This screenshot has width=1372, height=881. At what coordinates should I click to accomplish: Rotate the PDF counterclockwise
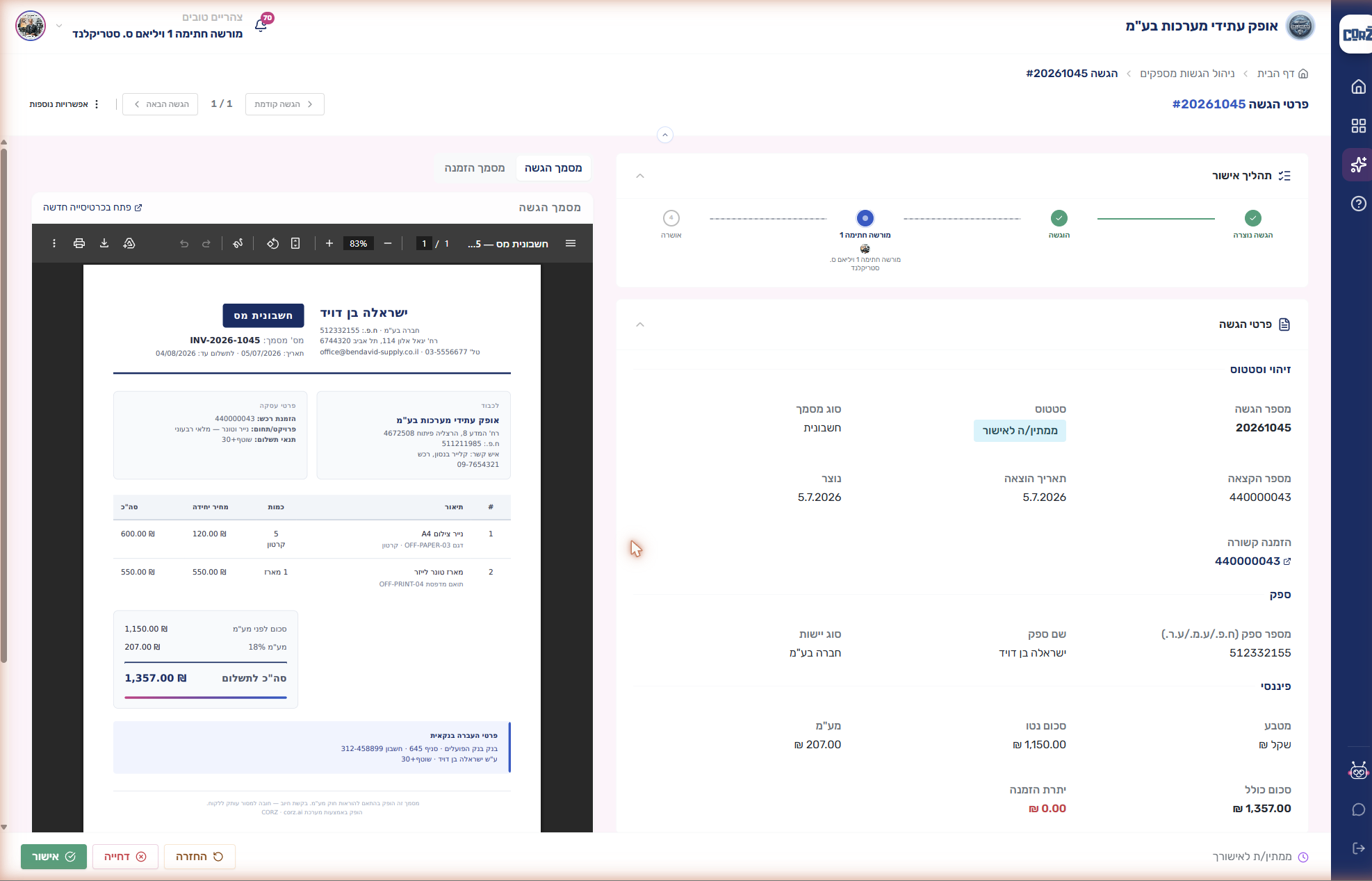tap(273, 243)
